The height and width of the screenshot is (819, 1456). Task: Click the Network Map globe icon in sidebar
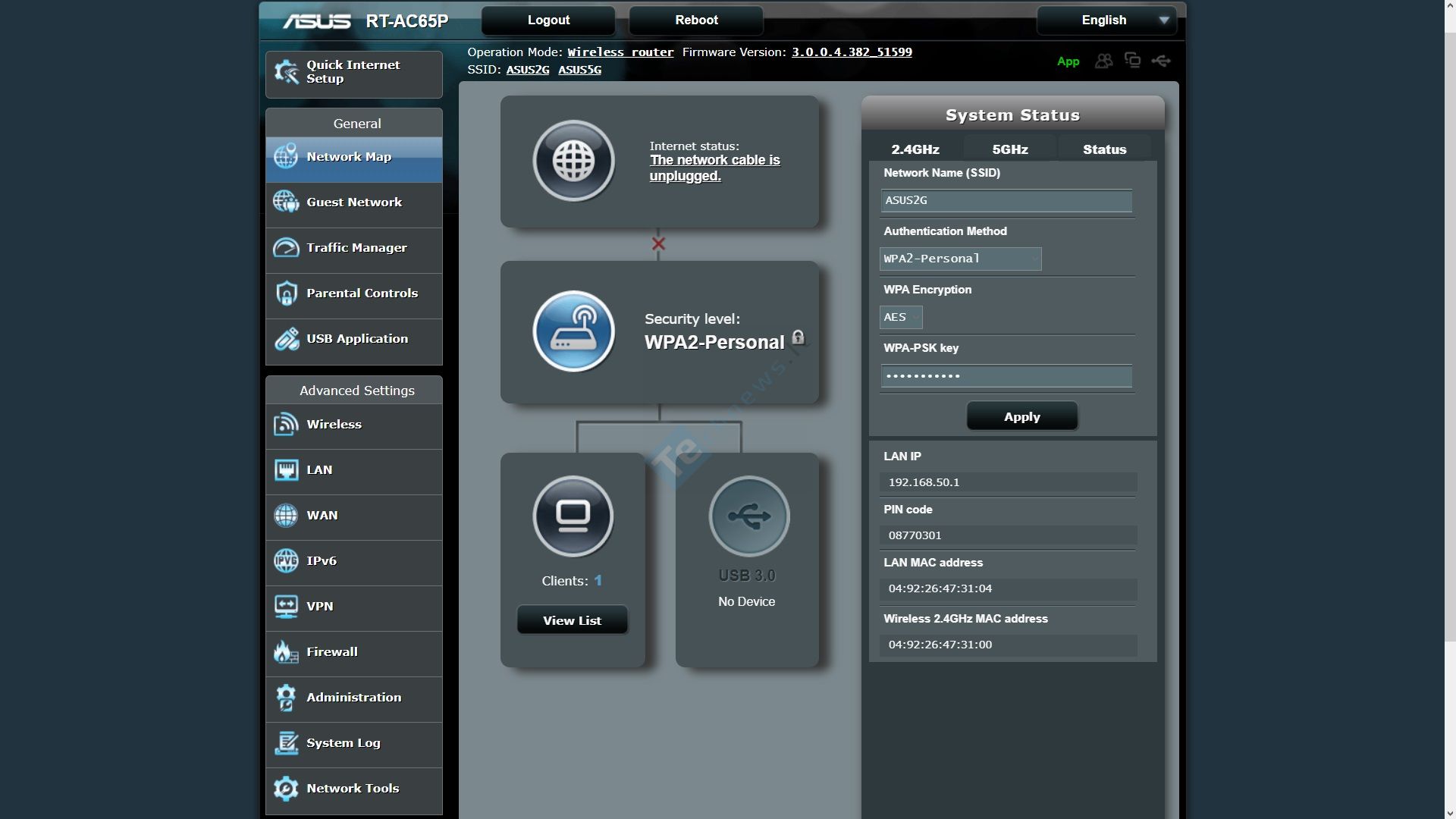tap(286, 156)
